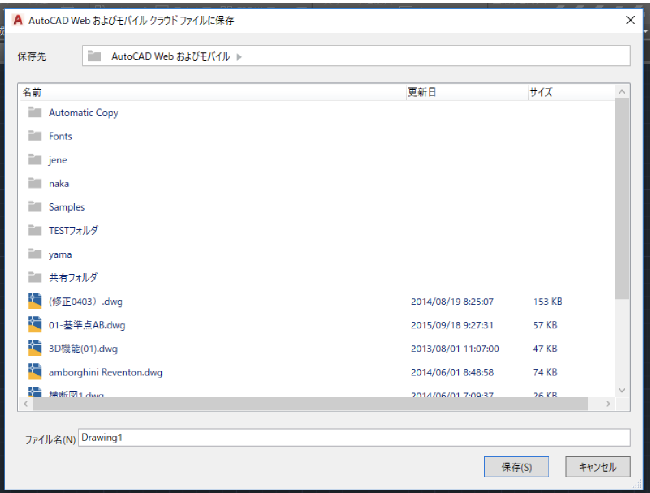Click the ファイル名 input field
Screen dimensions: 650x493
click(354, 437)
